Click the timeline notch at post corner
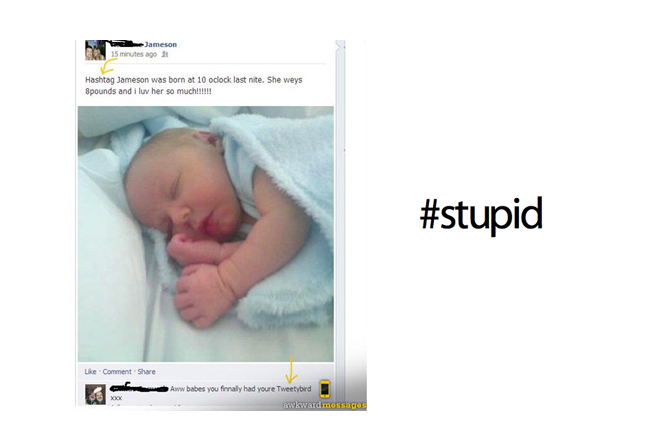 [338, 46]
